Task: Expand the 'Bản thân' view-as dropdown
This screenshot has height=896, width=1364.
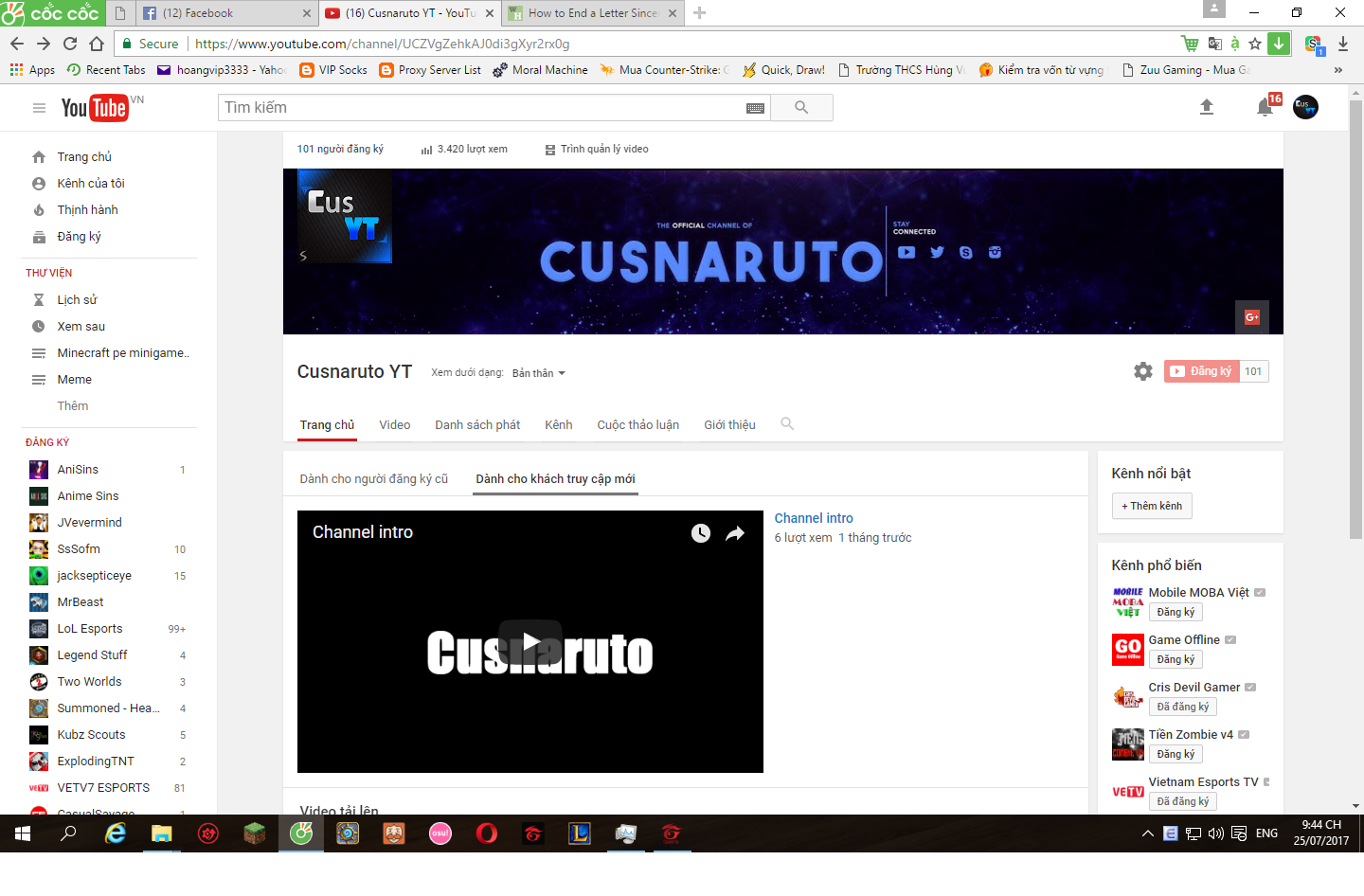Action: [539, 373]
